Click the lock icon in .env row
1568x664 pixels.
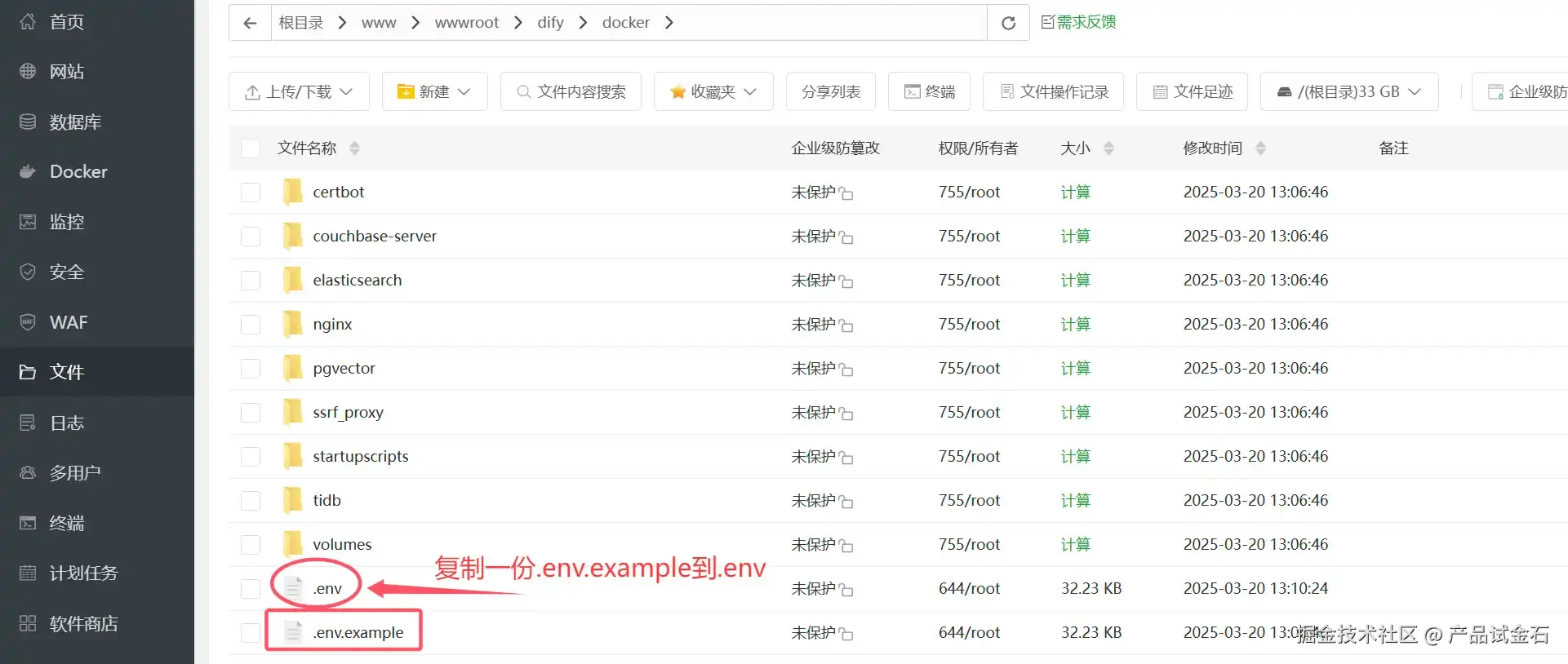(846, 590)
